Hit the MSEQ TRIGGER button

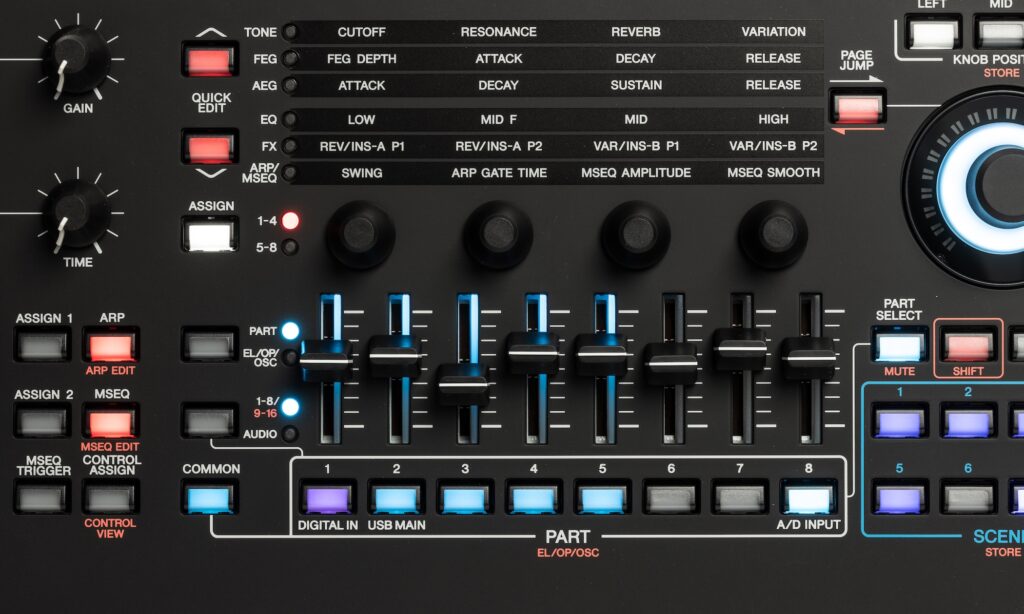click(x=42, y=497)
